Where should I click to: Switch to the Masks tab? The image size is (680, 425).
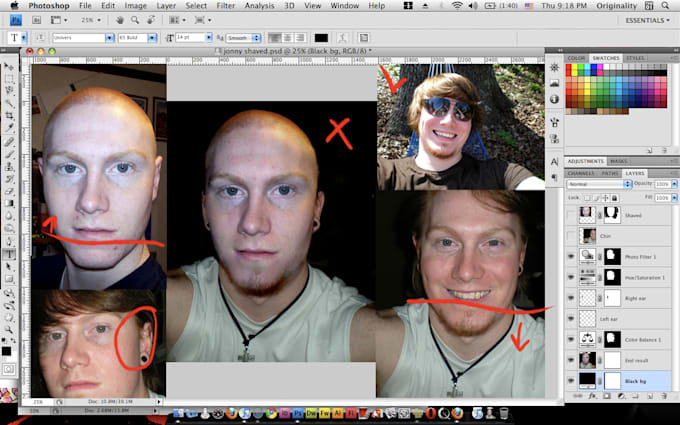coord(619,161)
